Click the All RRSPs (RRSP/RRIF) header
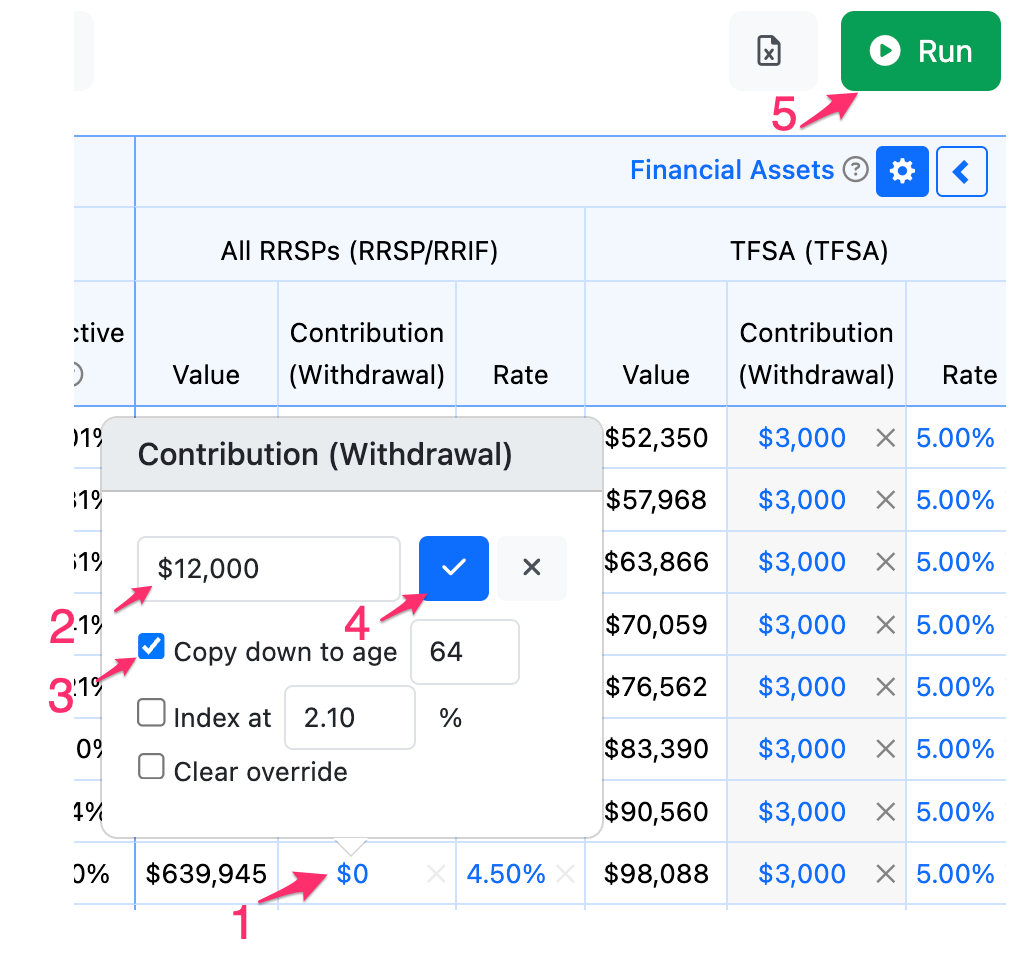Image resolution: width=1014 pixels, height=964 pixels. (360, 251)
